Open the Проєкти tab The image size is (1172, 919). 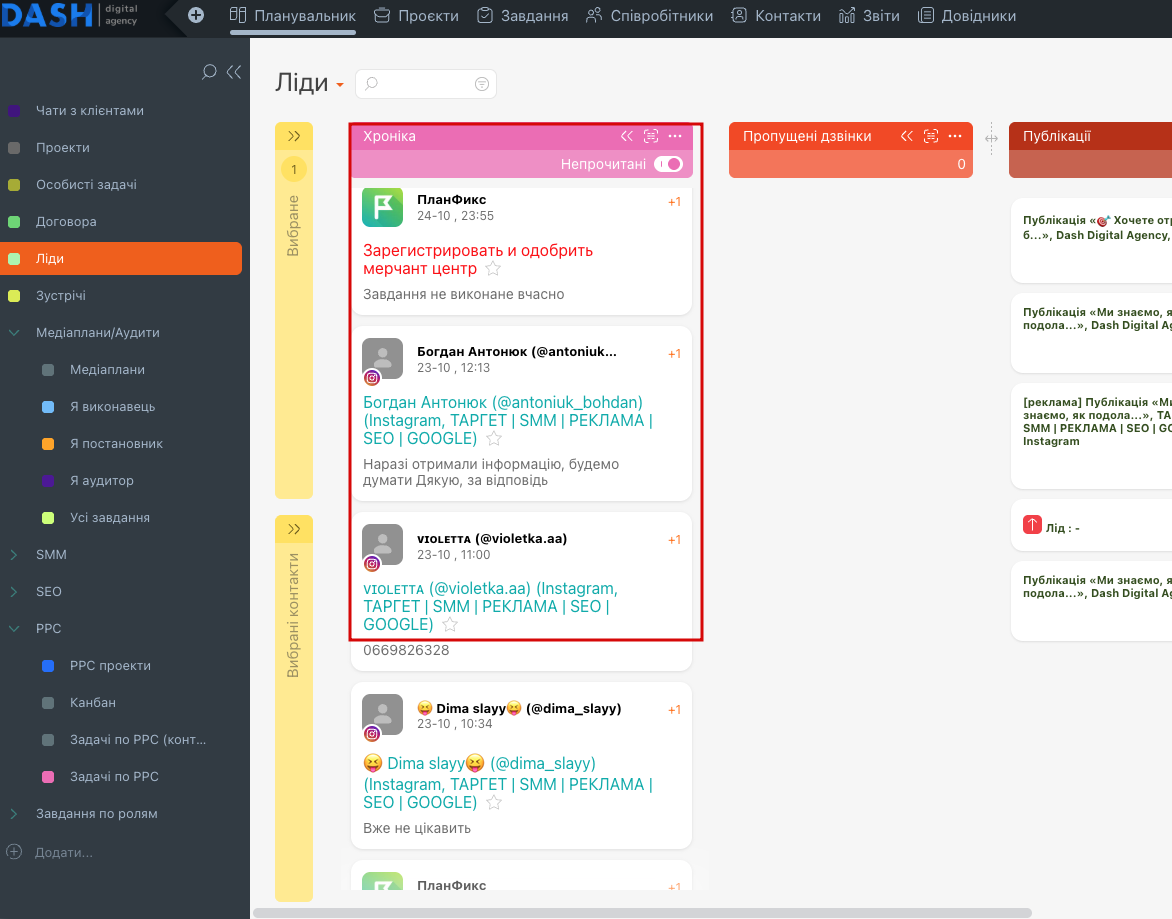pyautogui.click(x=416, y=16)
